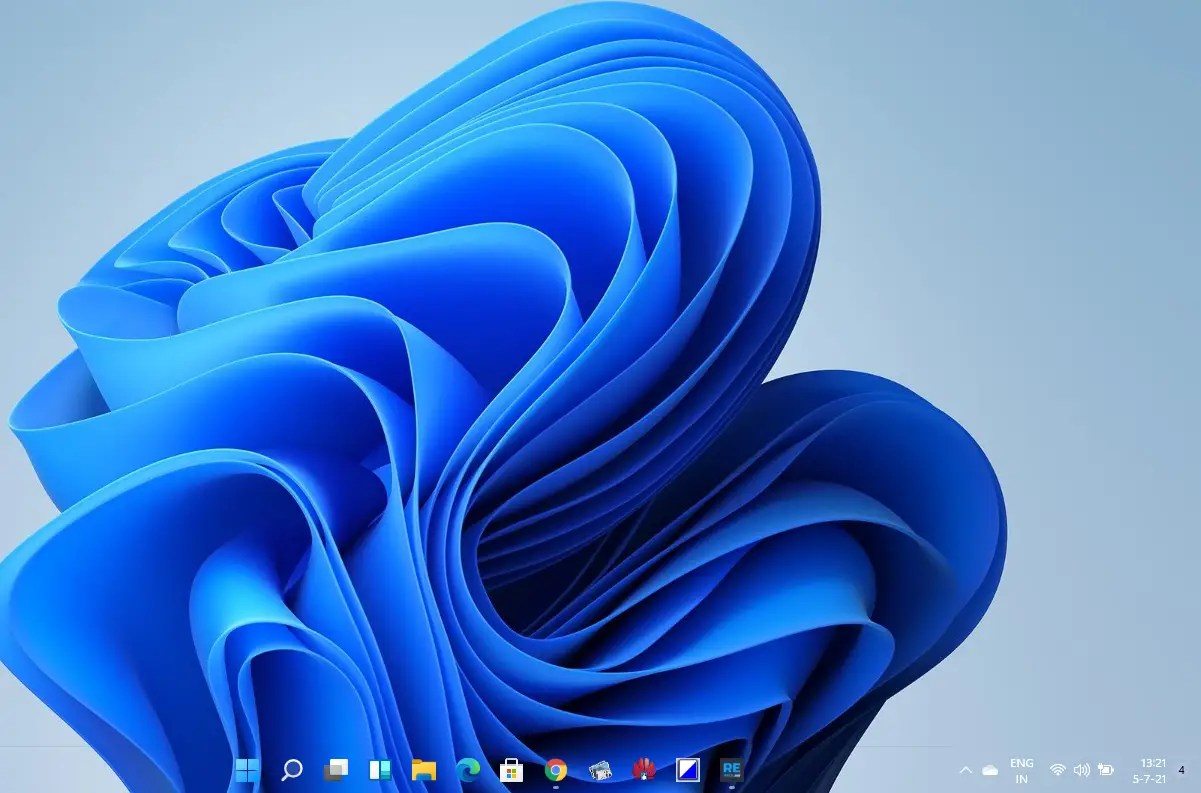Open the Widgets panel
The width and height of the screenshot is (1201, 793).
381,770
